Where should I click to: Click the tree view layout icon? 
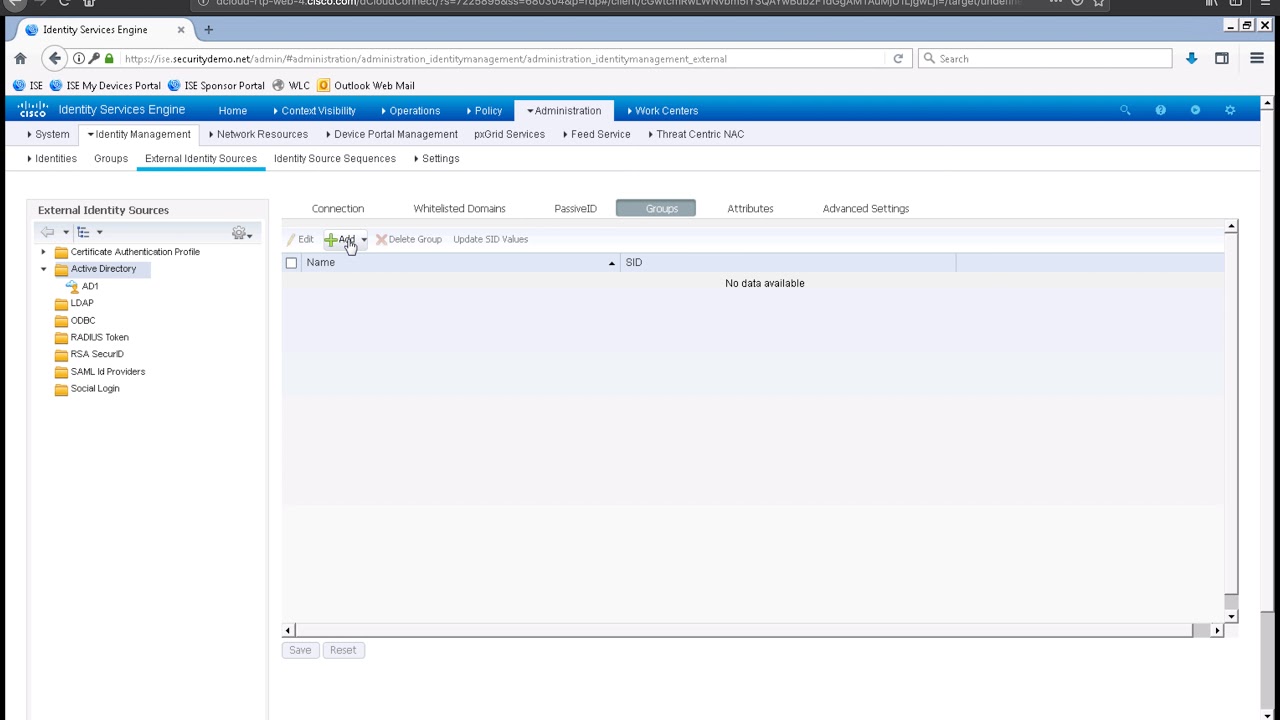tap(83, 232)
